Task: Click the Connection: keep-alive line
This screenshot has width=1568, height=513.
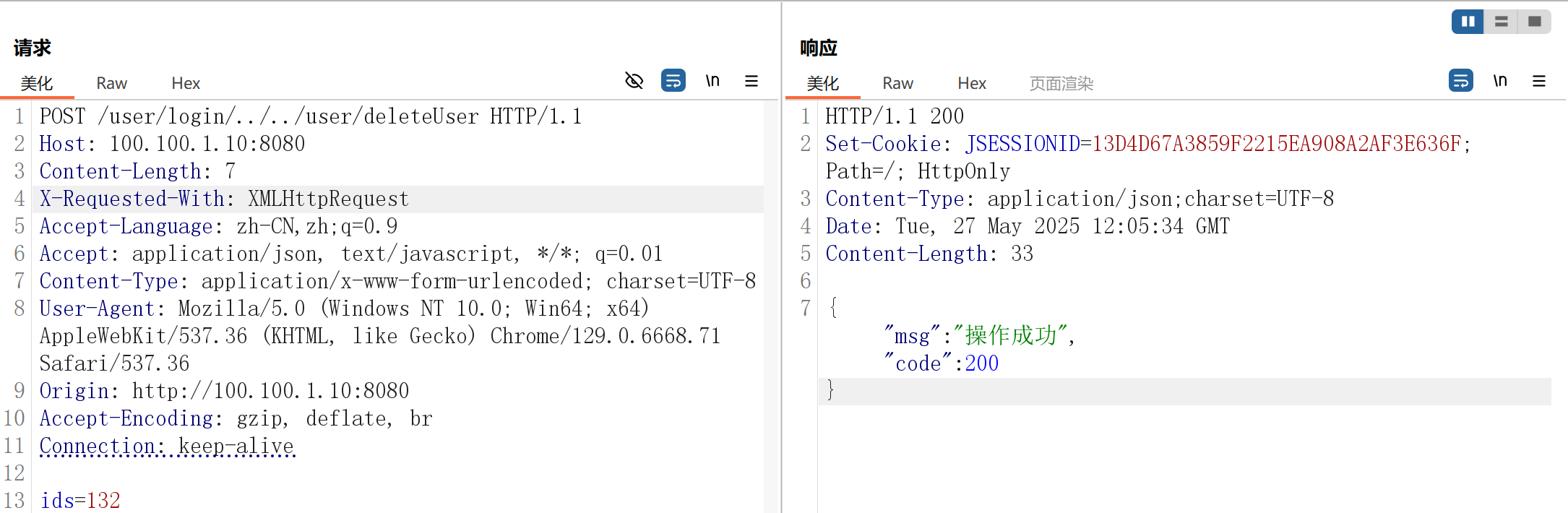Action: pyautogui.click(x=167, y=446)
